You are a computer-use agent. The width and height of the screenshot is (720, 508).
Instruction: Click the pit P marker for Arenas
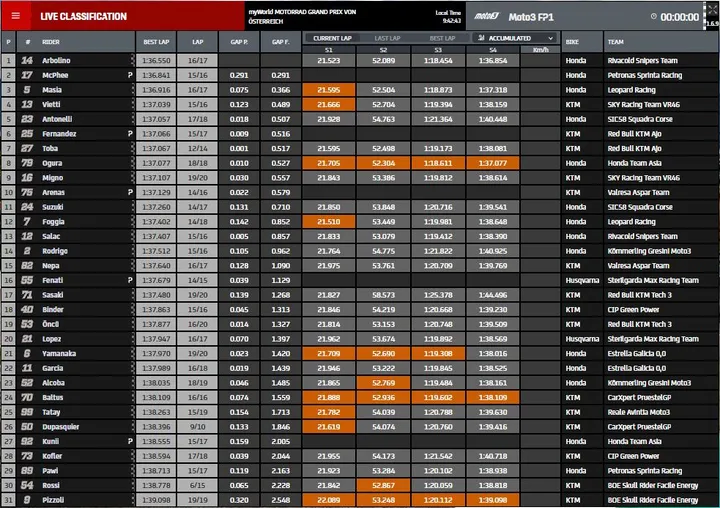point(130,192)
